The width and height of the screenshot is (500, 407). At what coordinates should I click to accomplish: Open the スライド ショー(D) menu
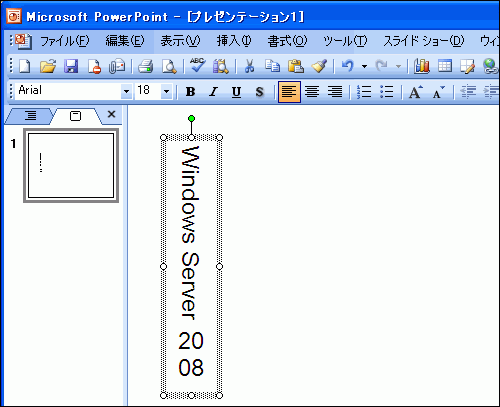pyautogui.click(x=424, y=41)
